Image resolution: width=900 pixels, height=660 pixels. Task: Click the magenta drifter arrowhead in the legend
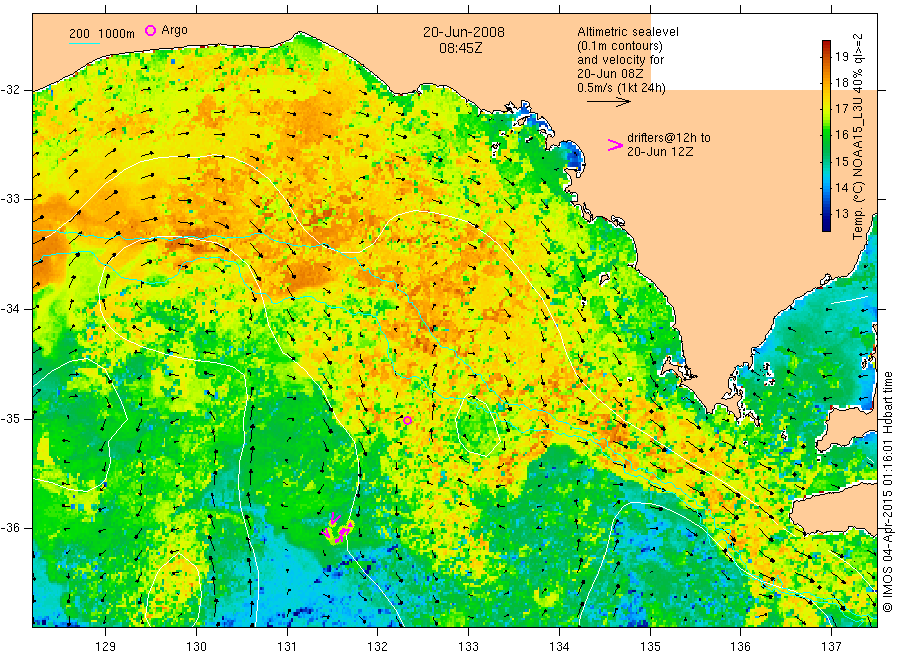(x=615, y=145)
